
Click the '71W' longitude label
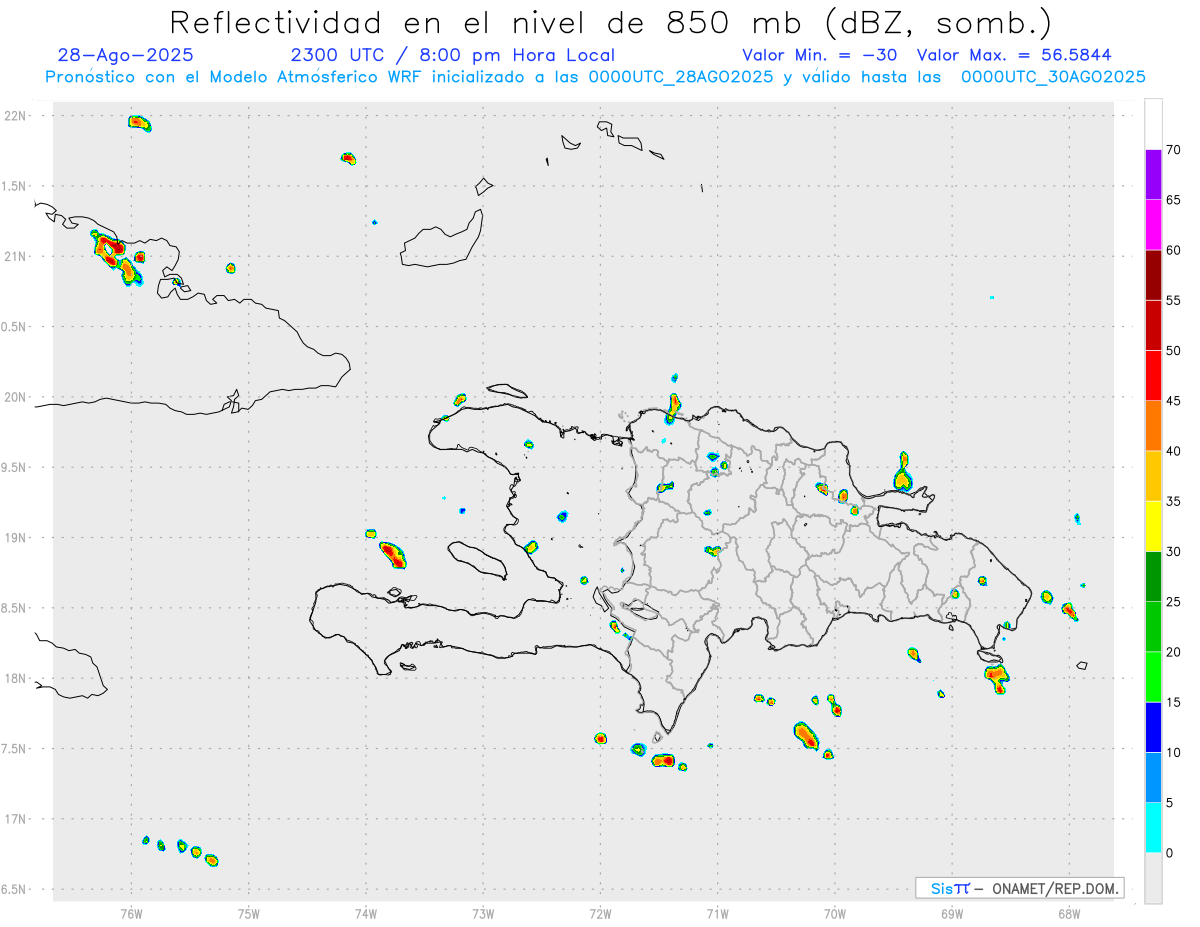coord(717,913)
